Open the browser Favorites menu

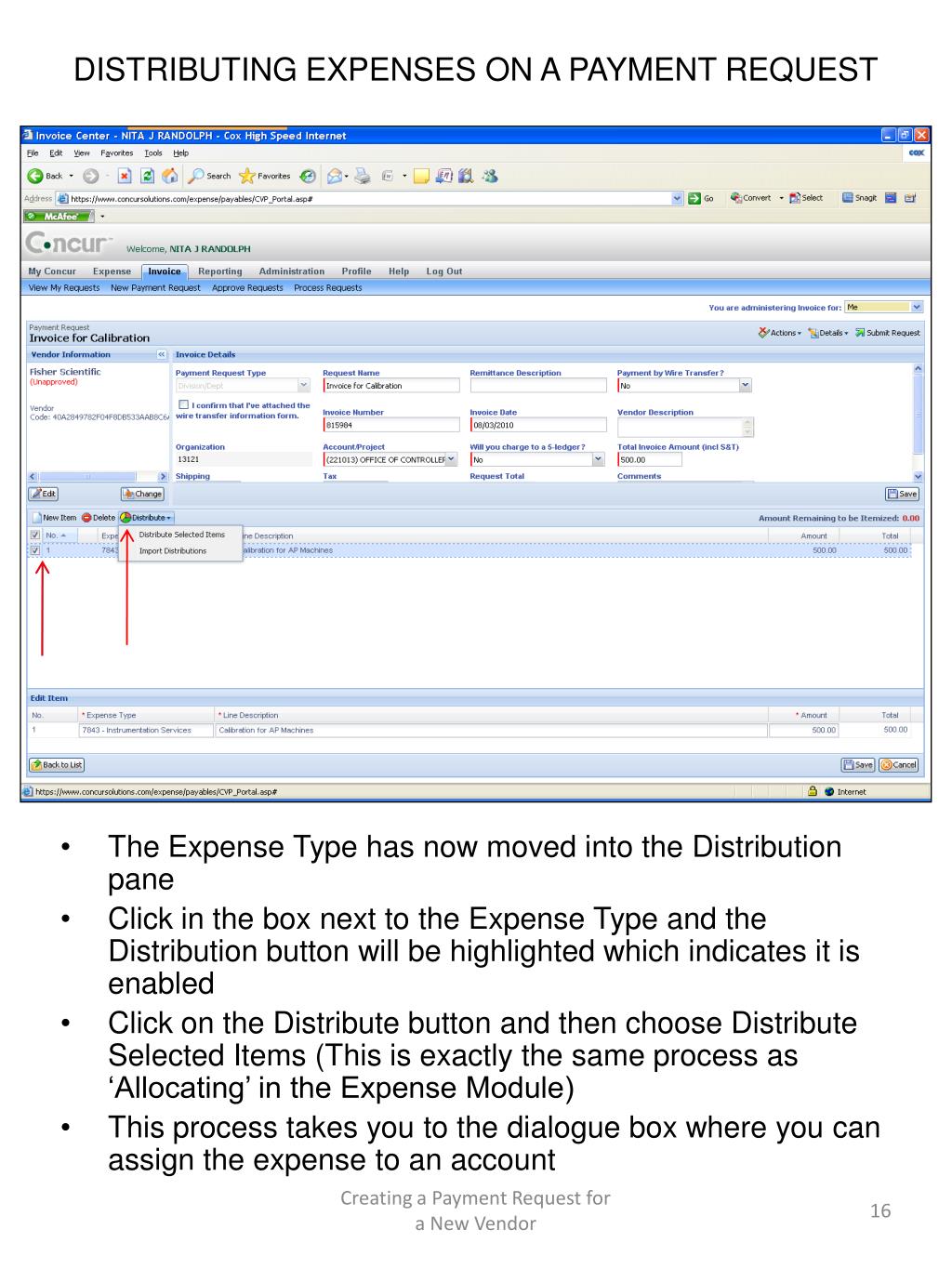[x=117, y=153]
